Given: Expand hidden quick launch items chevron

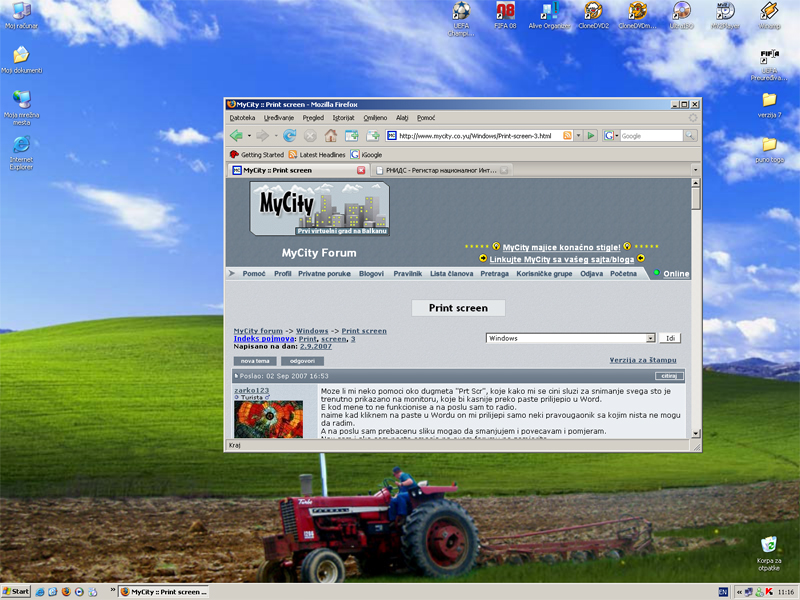Looking at the screenshot, I should pos(113,590).
